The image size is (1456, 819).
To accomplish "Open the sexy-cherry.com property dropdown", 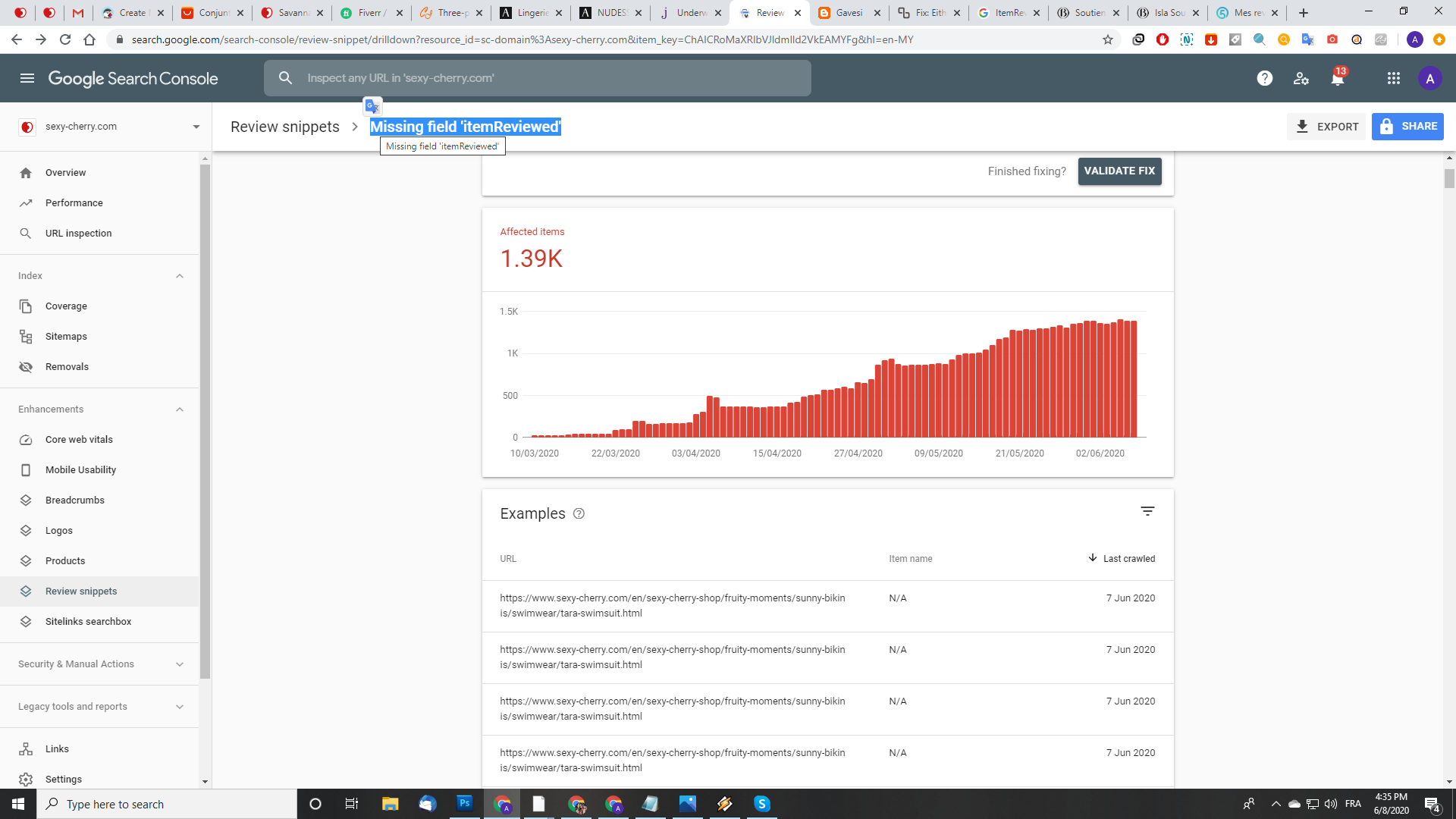I will point(196,127).
